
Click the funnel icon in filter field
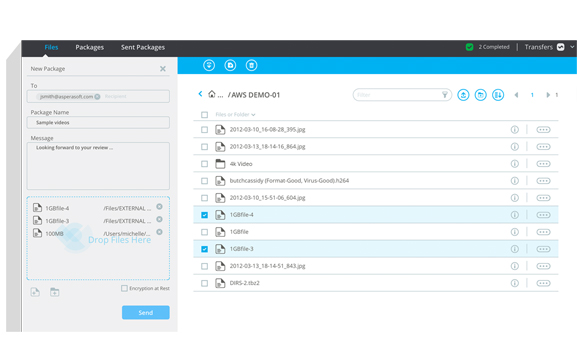[445, 95]
